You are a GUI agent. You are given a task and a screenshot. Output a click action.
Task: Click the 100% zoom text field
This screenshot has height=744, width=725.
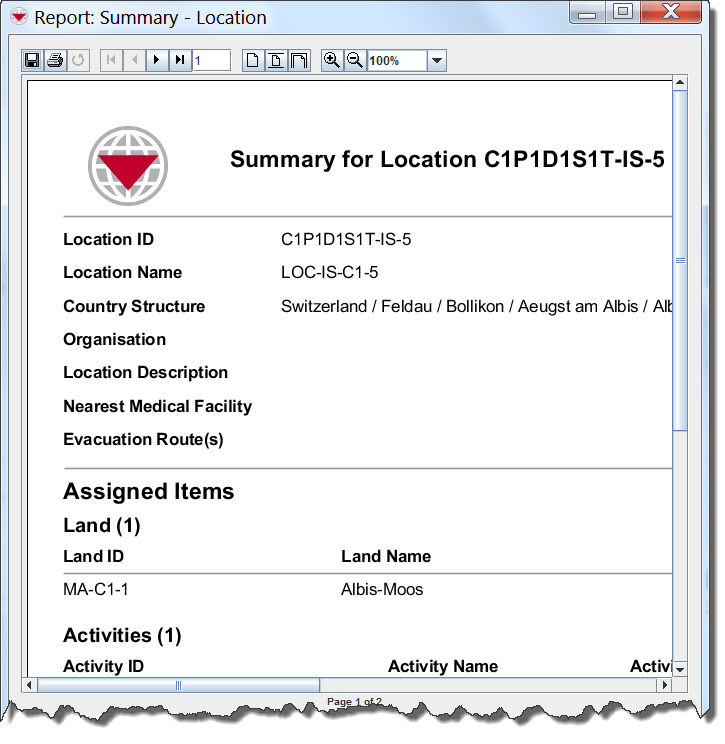396,61
